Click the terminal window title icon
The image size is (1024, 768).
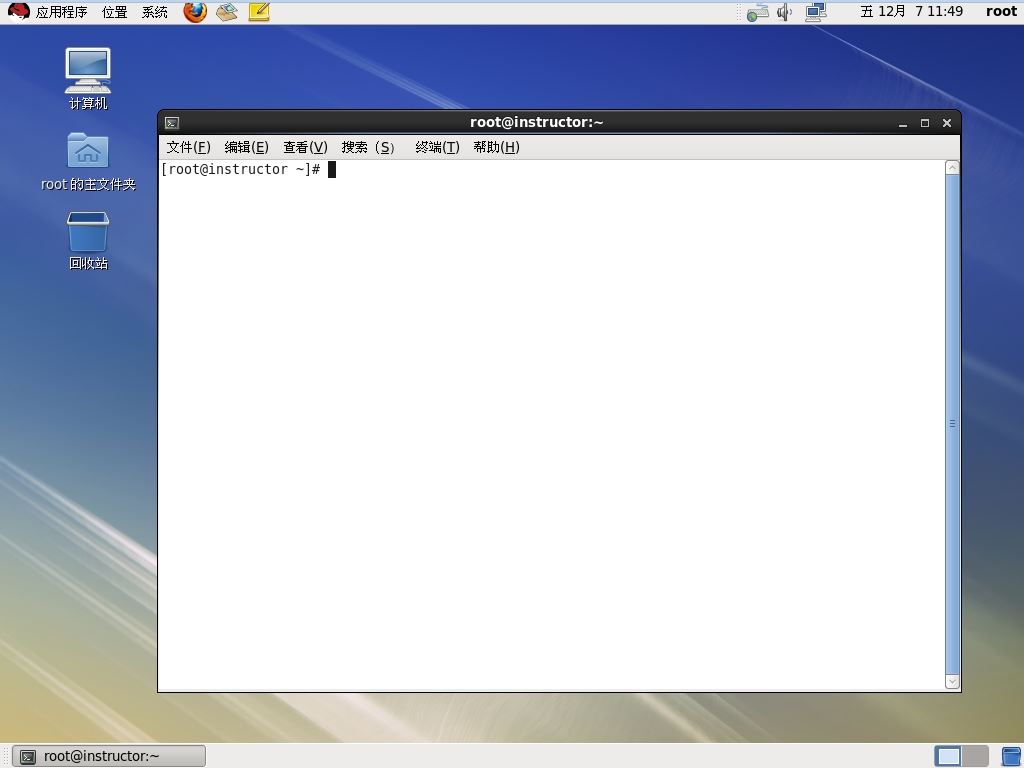tap(172, 123)
